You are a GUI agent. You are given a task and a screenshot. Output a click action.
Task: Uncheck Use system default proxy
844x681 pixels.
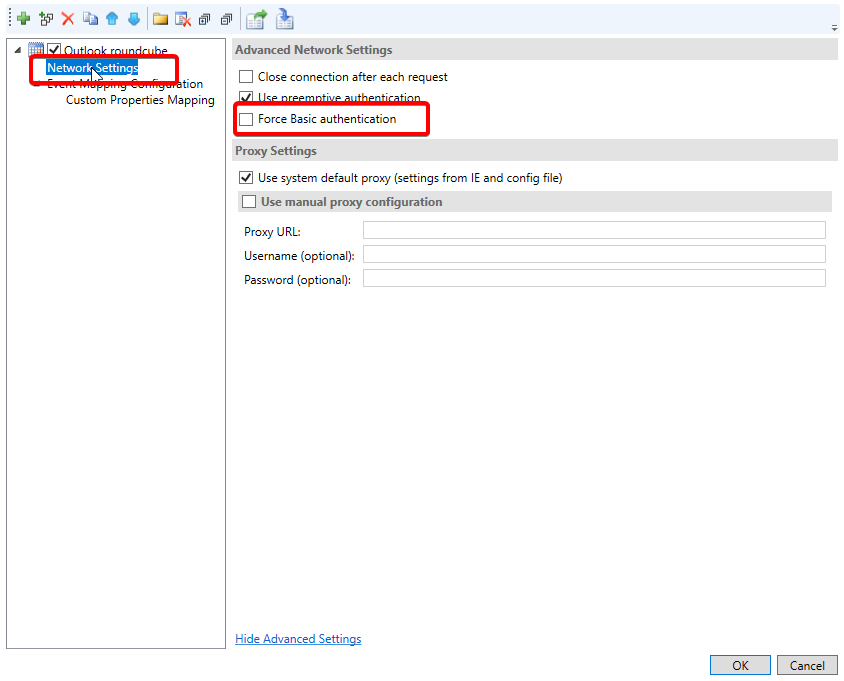(246, 178)
